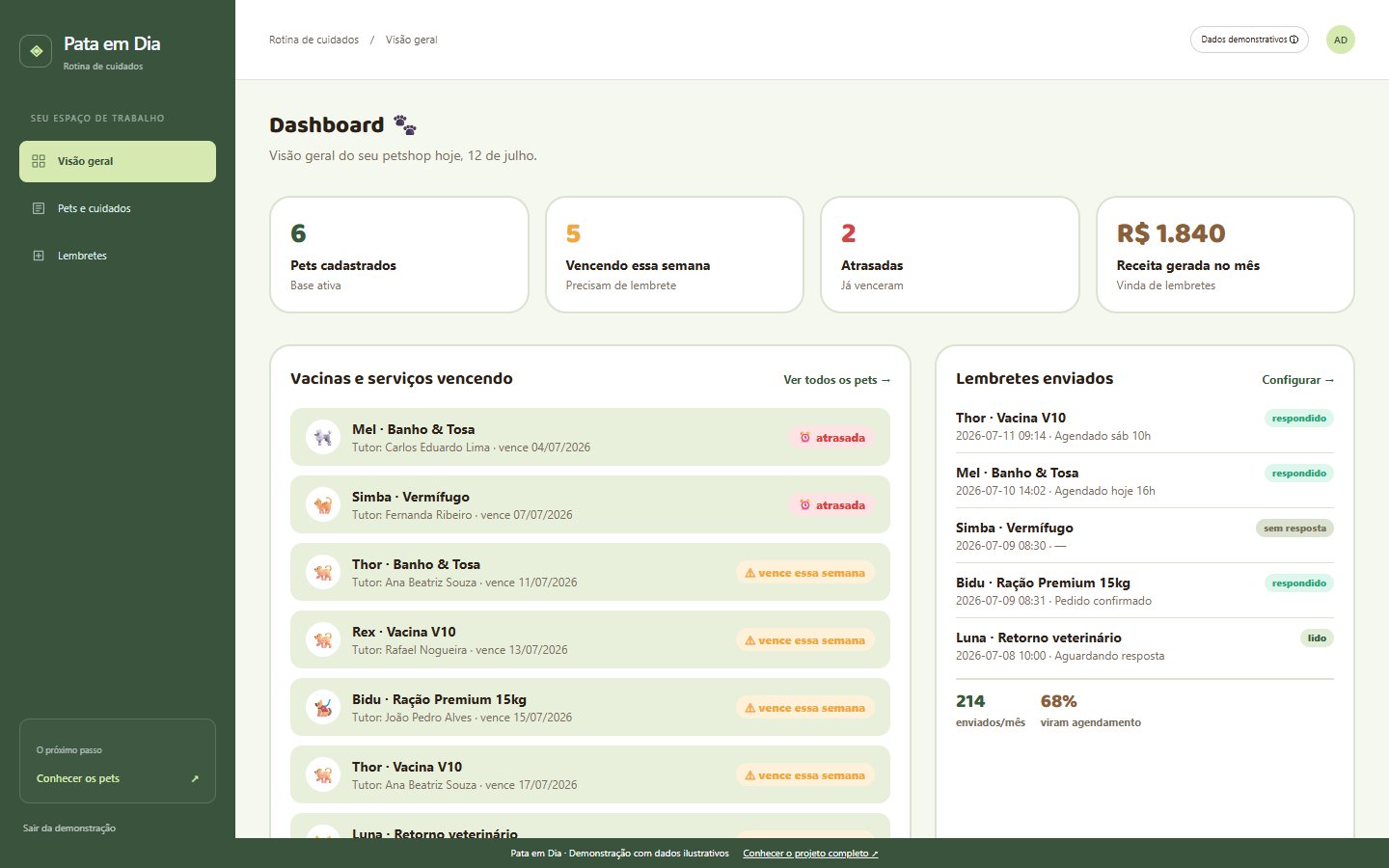
Task: Click the Bidu Ração Premium pet avatar
Action: point(322,707)
